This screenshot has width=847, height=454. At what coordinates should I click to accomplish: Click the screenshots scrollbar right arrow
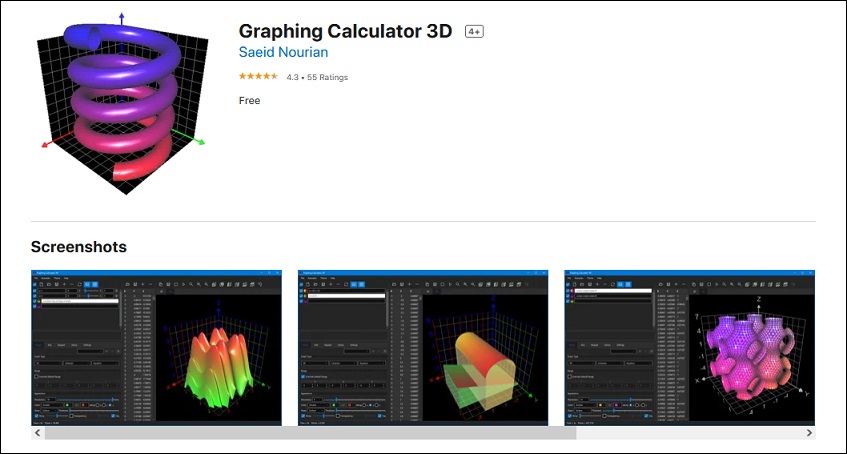[x=809, y=433]
